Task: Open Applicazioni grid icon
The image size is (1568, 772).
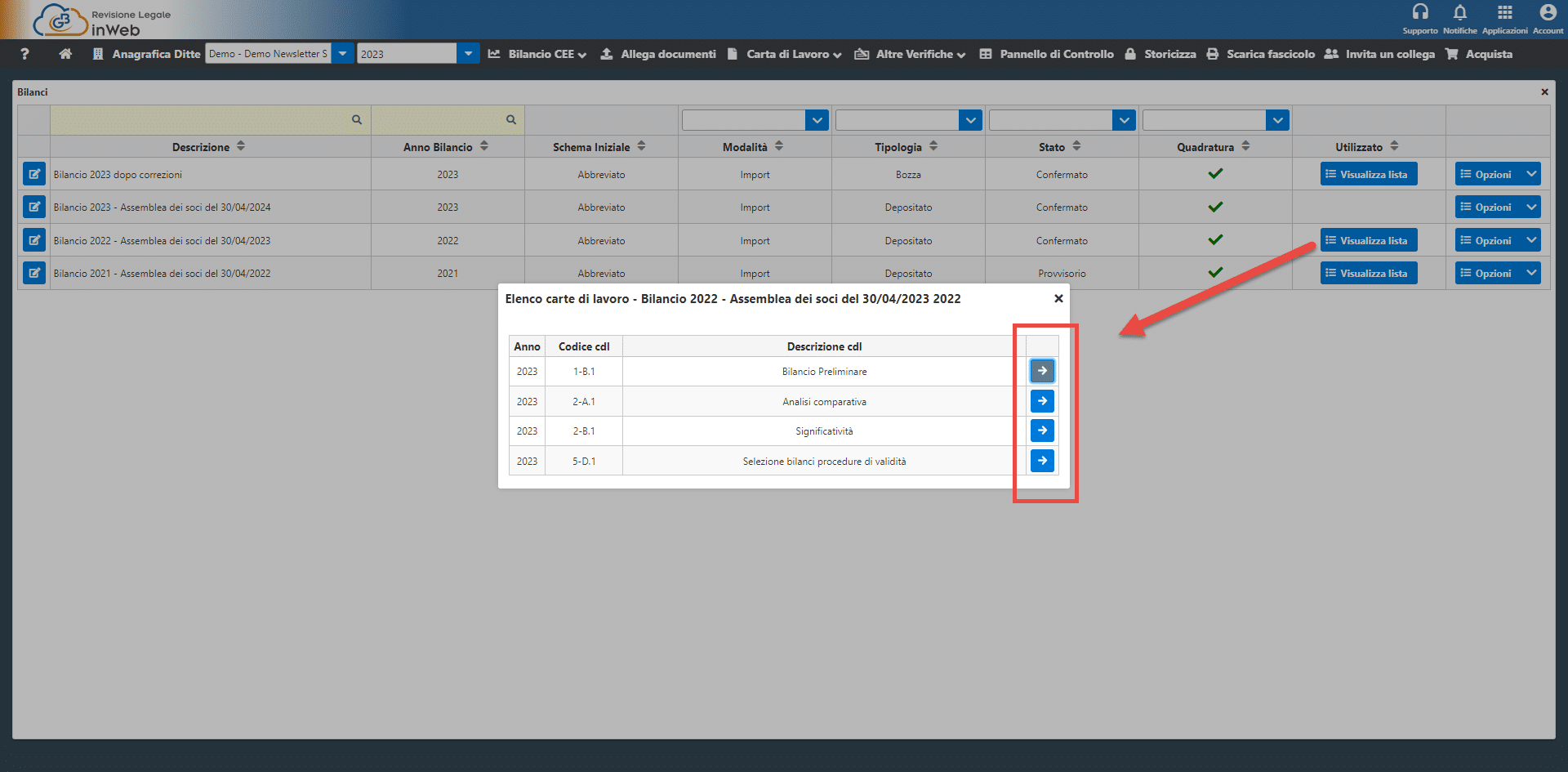Action: (1504, 12)
